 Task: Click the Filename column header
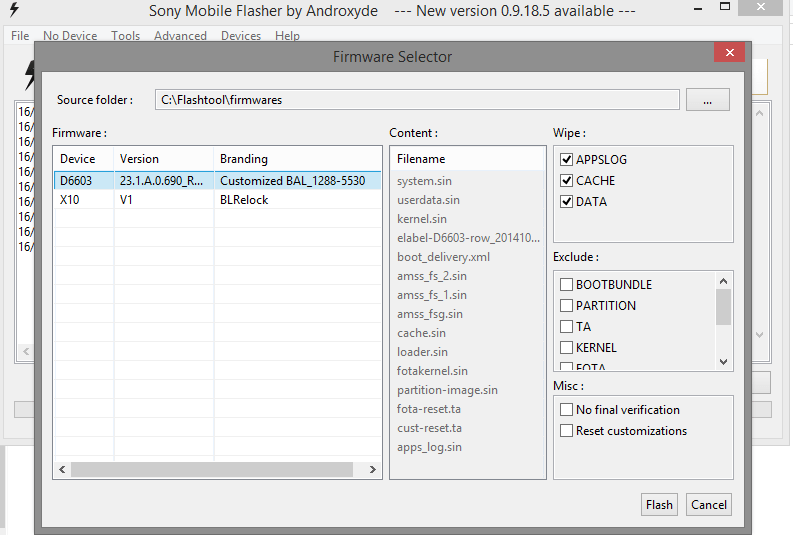[467, 159]
